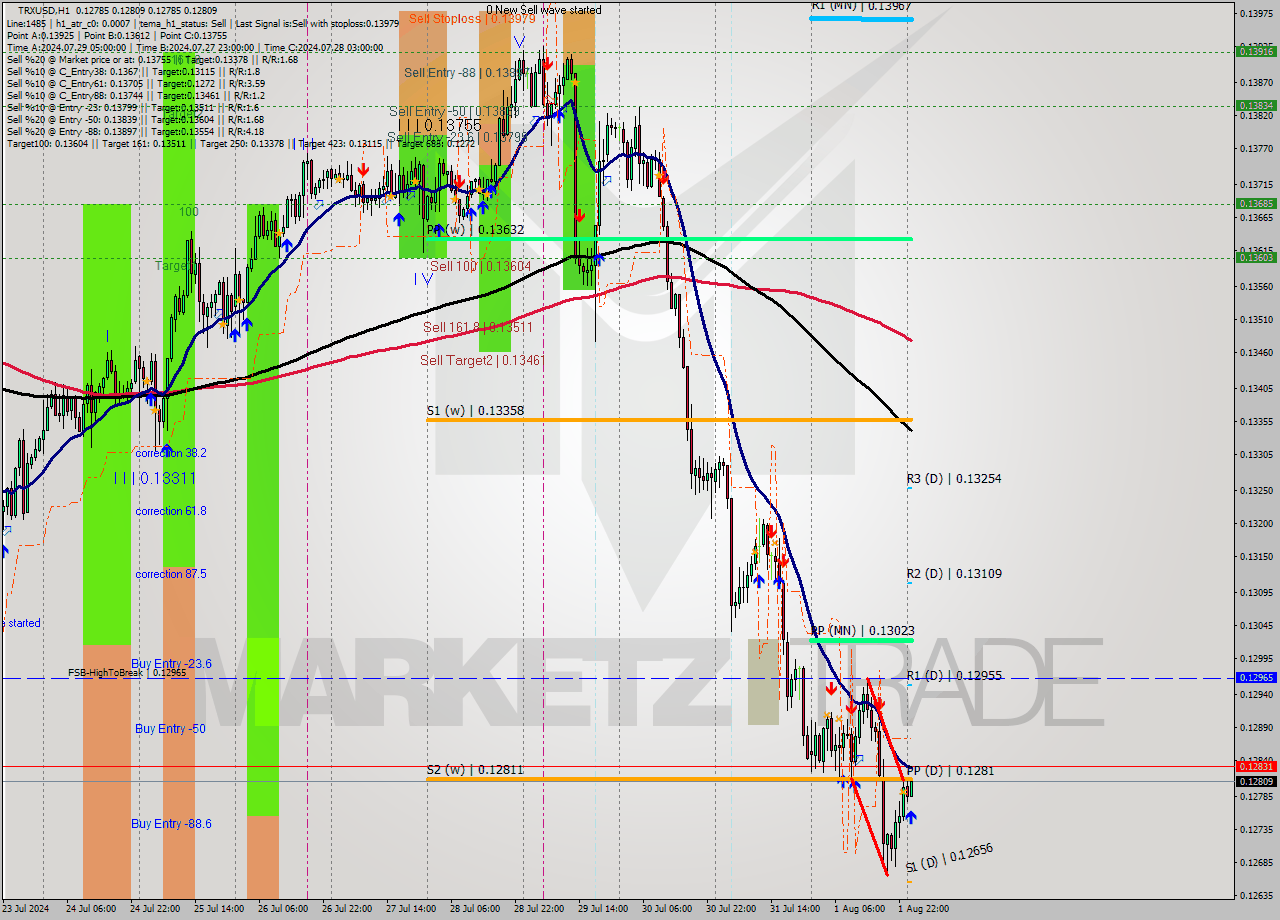Click the 'R3 (D) | 0.13254' resistance label
Viewport: 1280px width, 920px height.
point(954,479)
